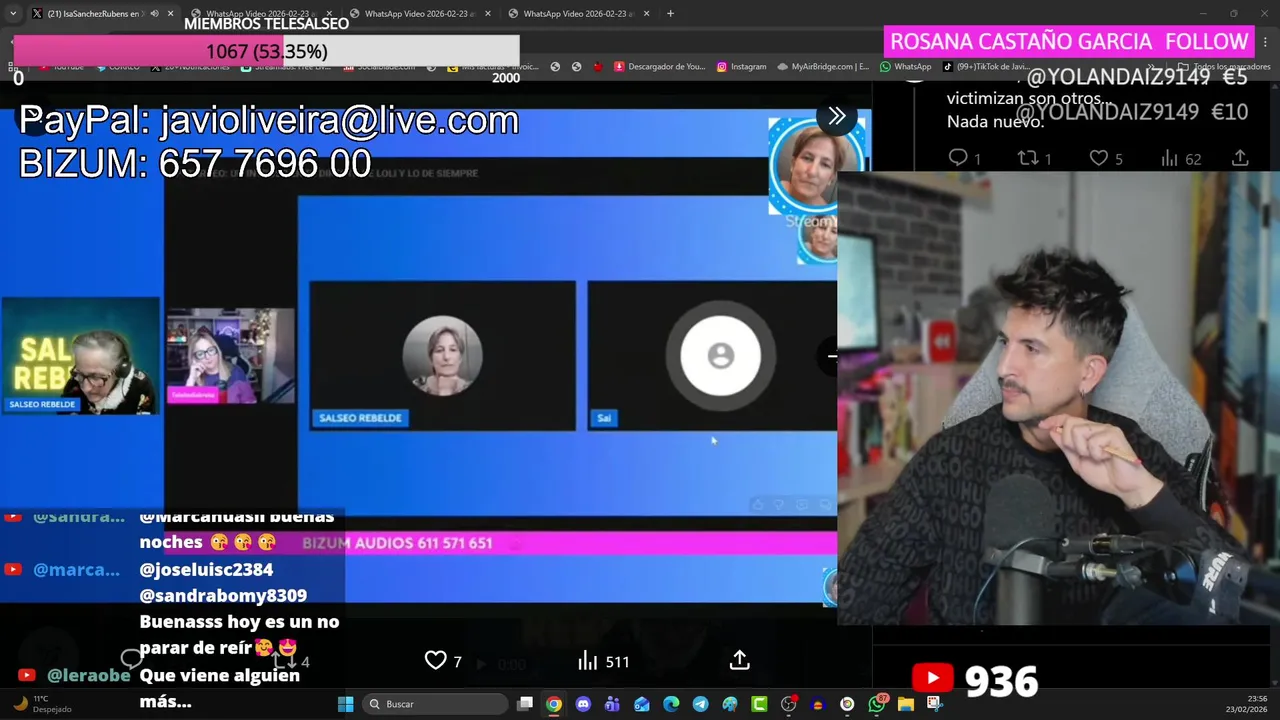The image size is (1280, 720).
Task: Open Descargador de You... bookmark
Action: click(660, 67)
